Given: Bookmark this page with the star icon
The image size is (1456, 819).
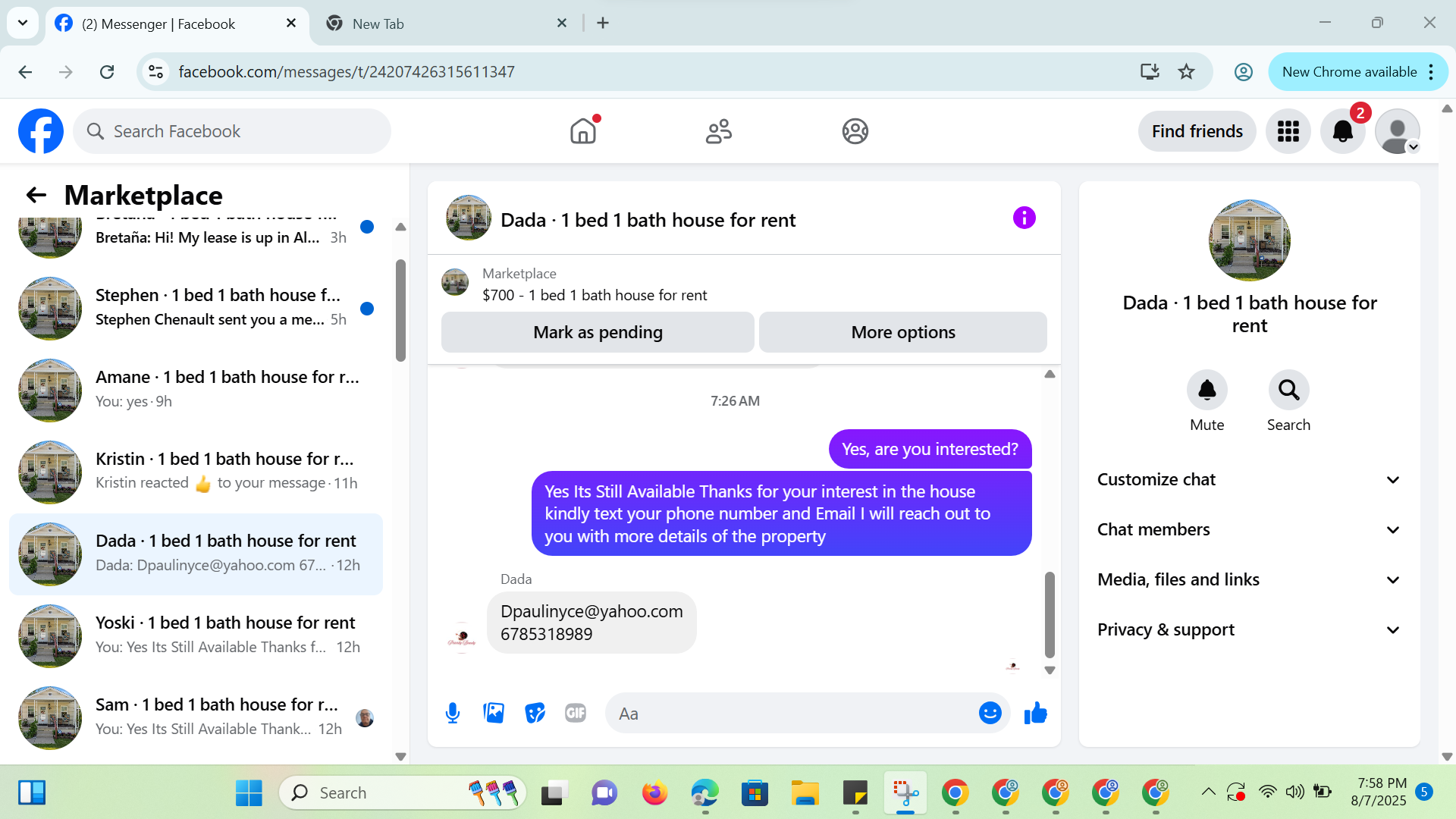Looking at the screenshot, I should [1186, 72].
